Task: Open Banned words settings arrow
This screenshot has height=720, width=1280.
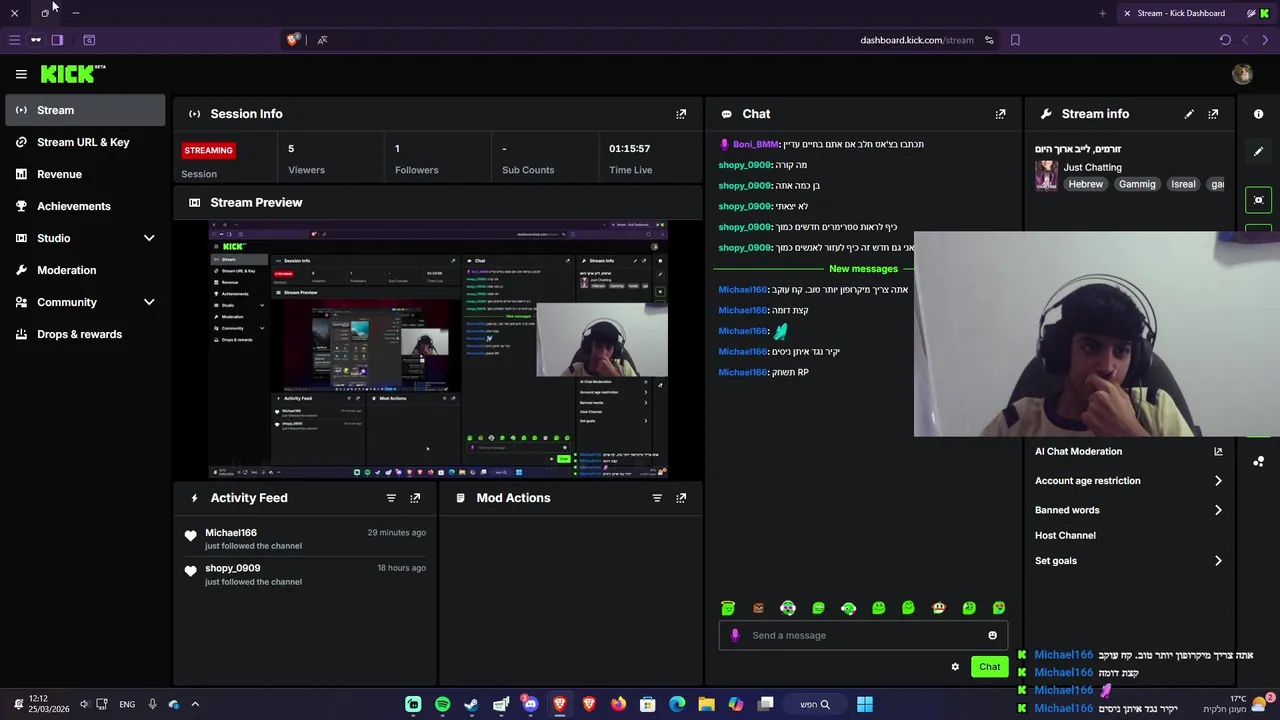Action: tap(1218, 510)
